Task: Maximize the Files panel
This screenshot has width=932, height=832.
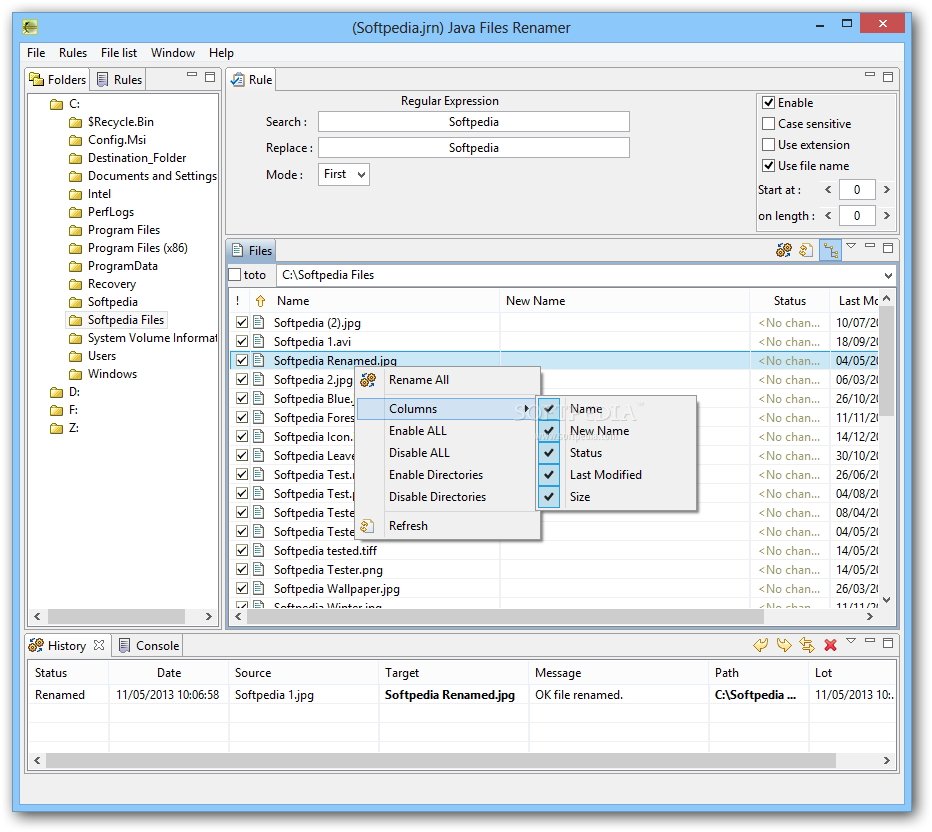Action: click(888, 247)
